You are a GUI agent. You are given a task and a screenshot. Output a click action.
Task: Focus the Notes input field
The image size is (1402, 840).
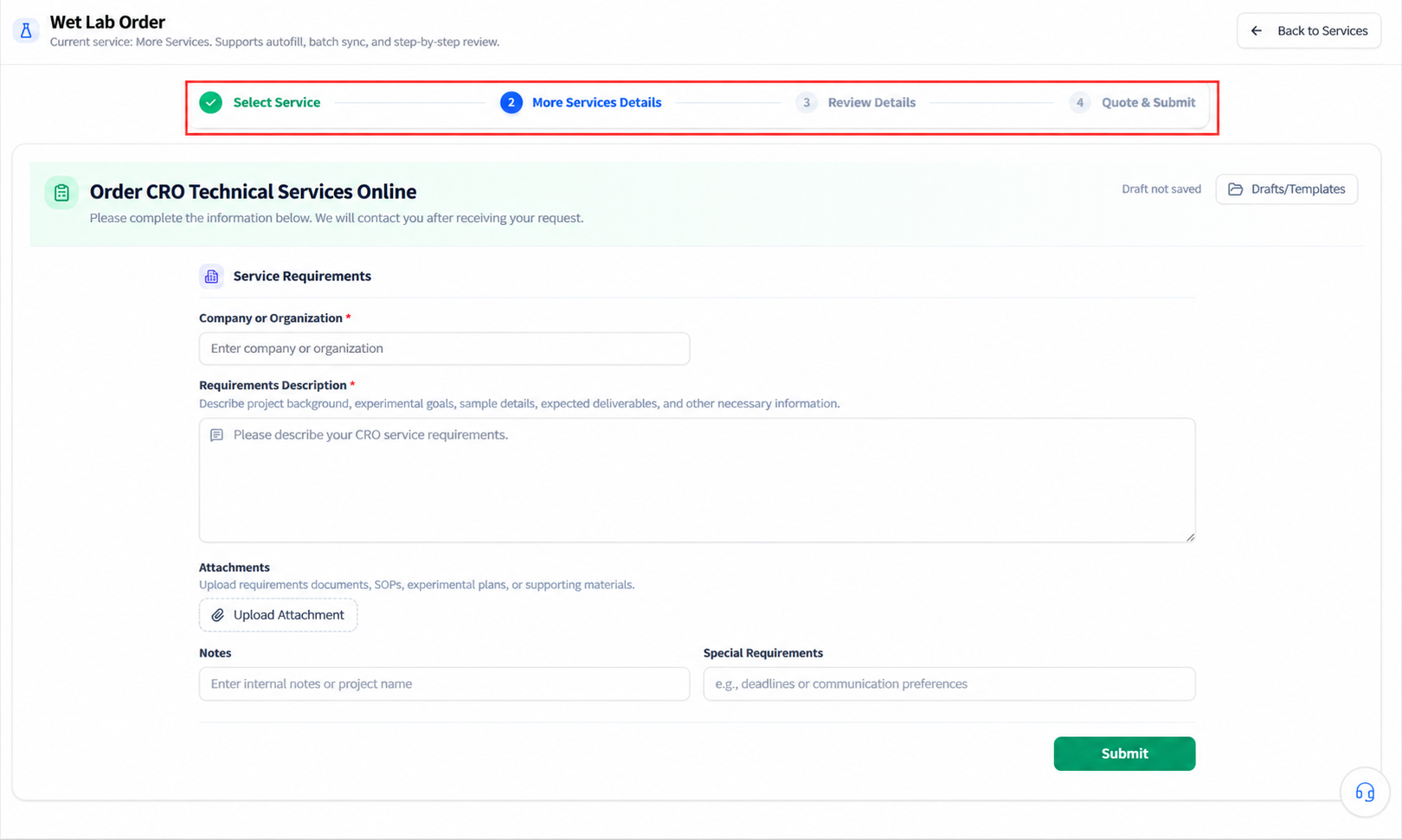pos(444,683)
